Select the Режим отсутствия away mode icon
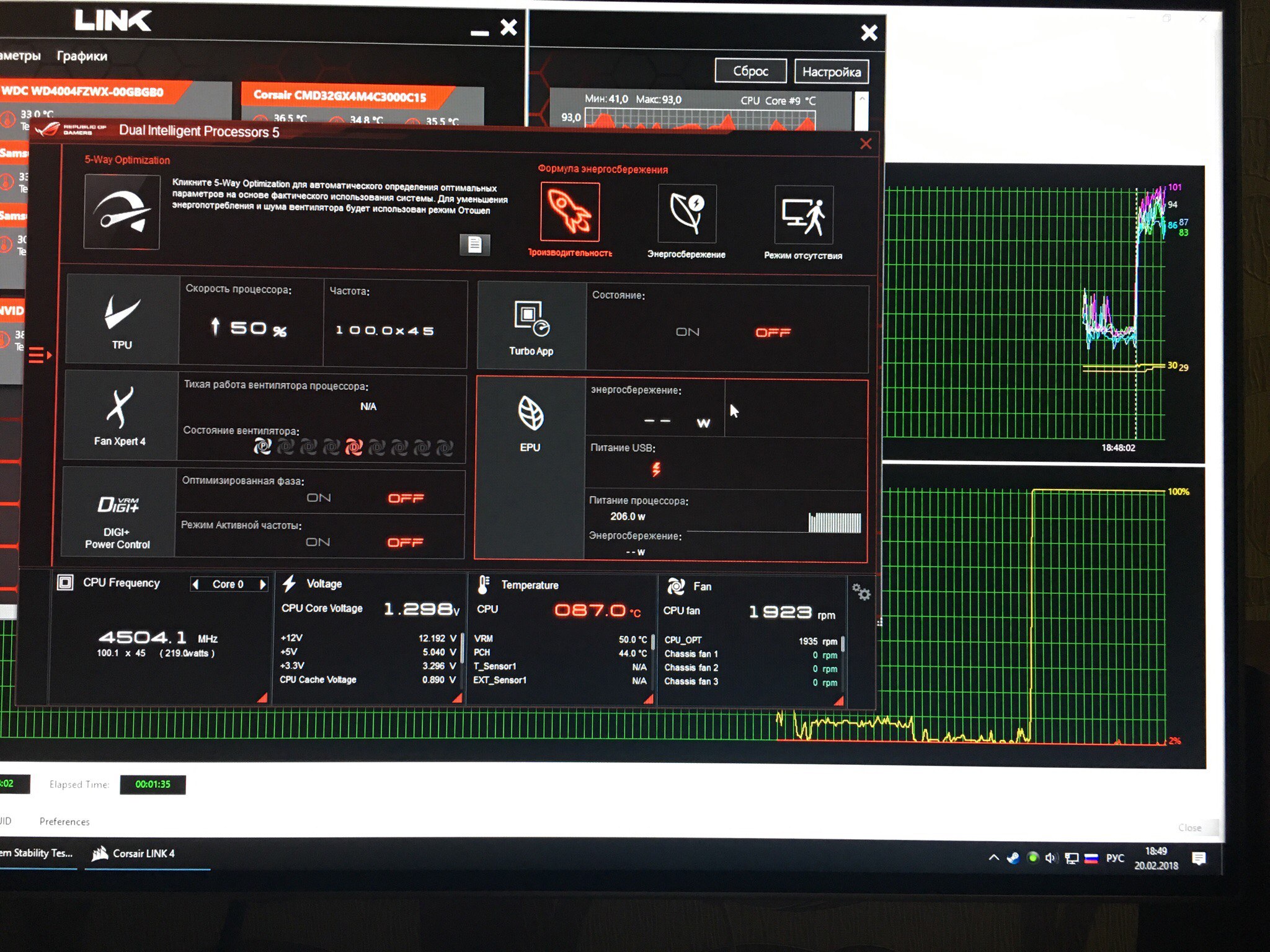The height and width of the screenshot is (952, 1270). pos(803,216)
